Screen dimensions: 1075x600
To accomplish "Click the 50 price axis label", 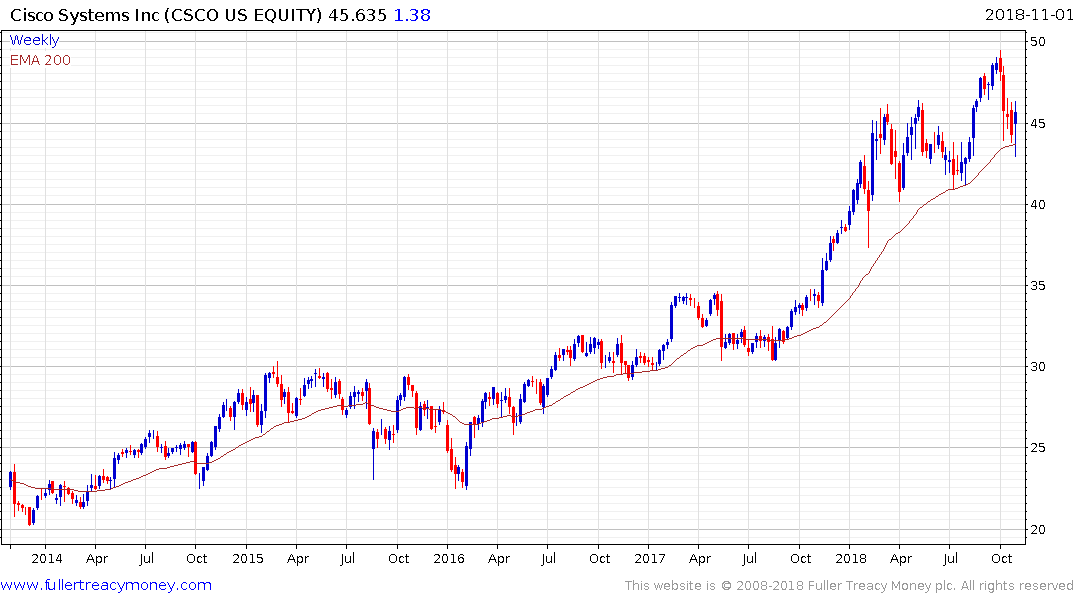I will 1038,42.
